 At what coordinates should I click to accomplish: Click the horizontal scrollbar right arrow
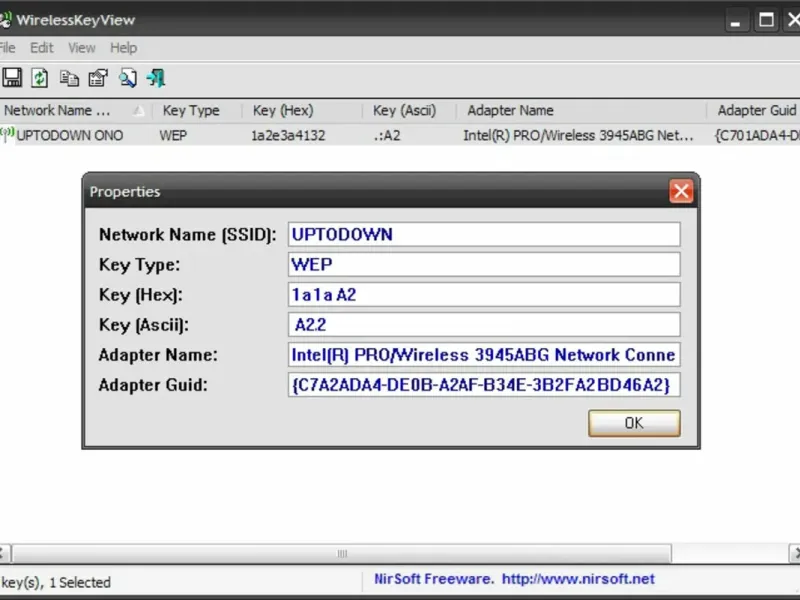click(x=794, y=554)
